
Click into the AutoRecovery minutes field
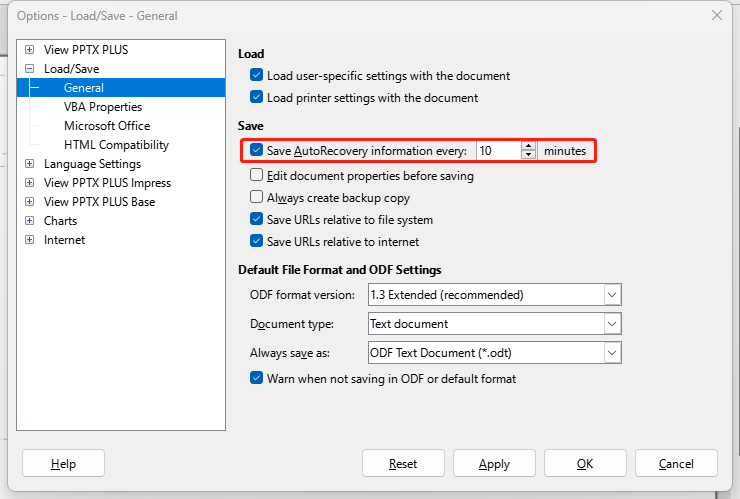(499, 151)
